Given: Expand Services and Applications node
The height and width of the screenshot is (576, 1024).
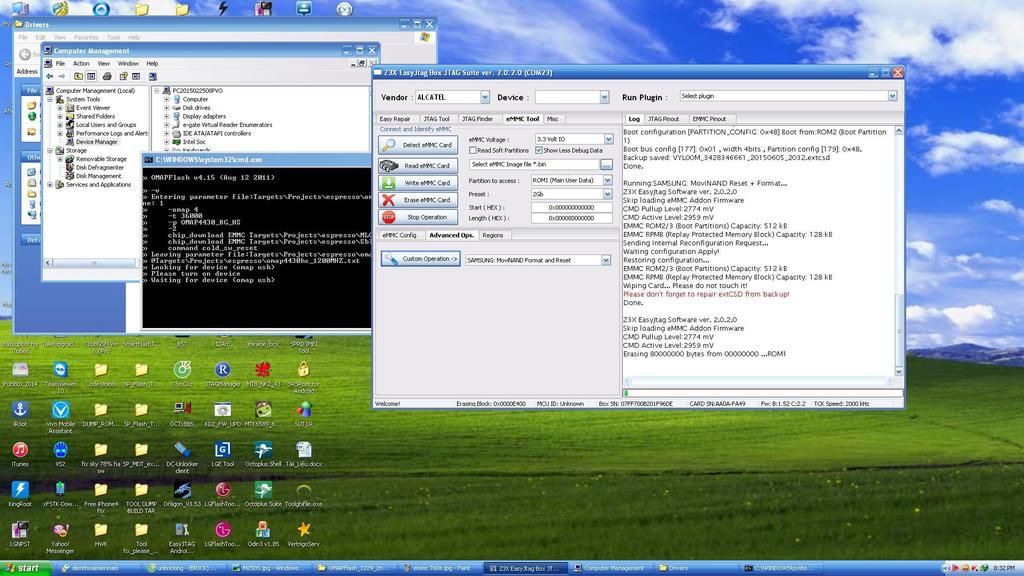Looking at the screenshot, I should tap(50, 185).
